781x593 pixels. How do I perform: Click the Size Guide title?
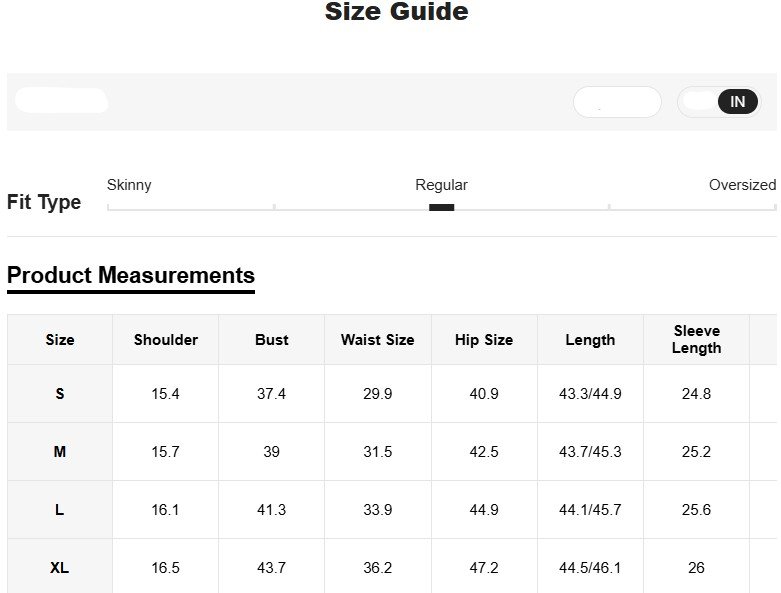pos(396,13)
